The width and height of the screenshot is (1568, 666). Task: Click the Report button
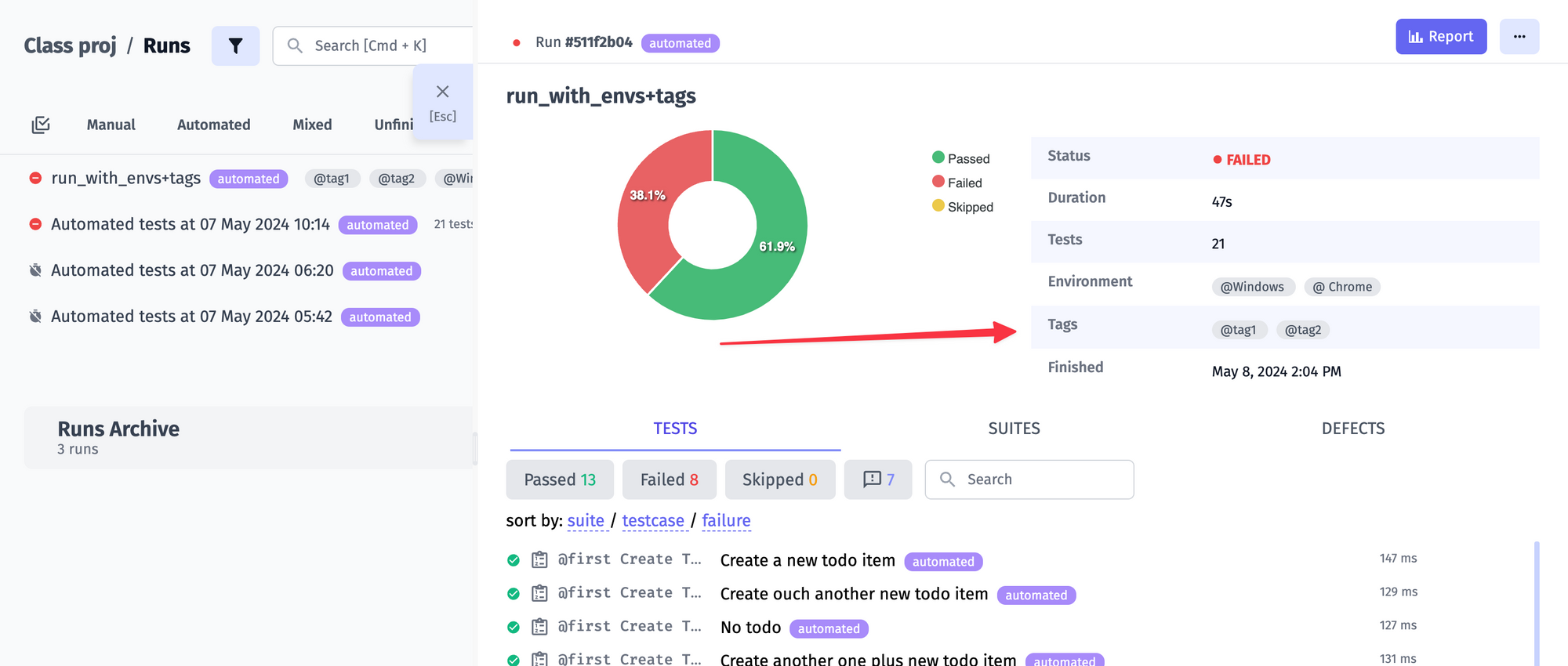pos(1441,37)
